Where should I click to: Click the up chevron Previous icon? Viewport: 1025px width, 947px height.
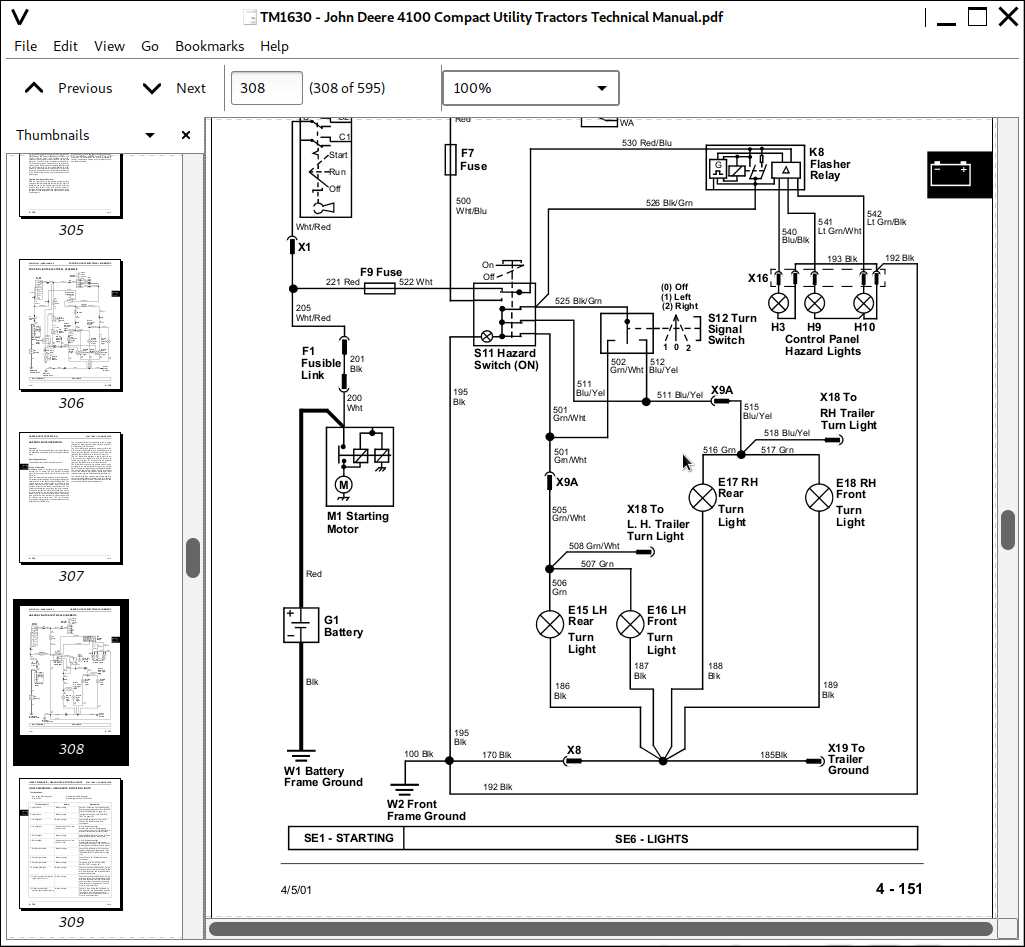pos(34,88)
